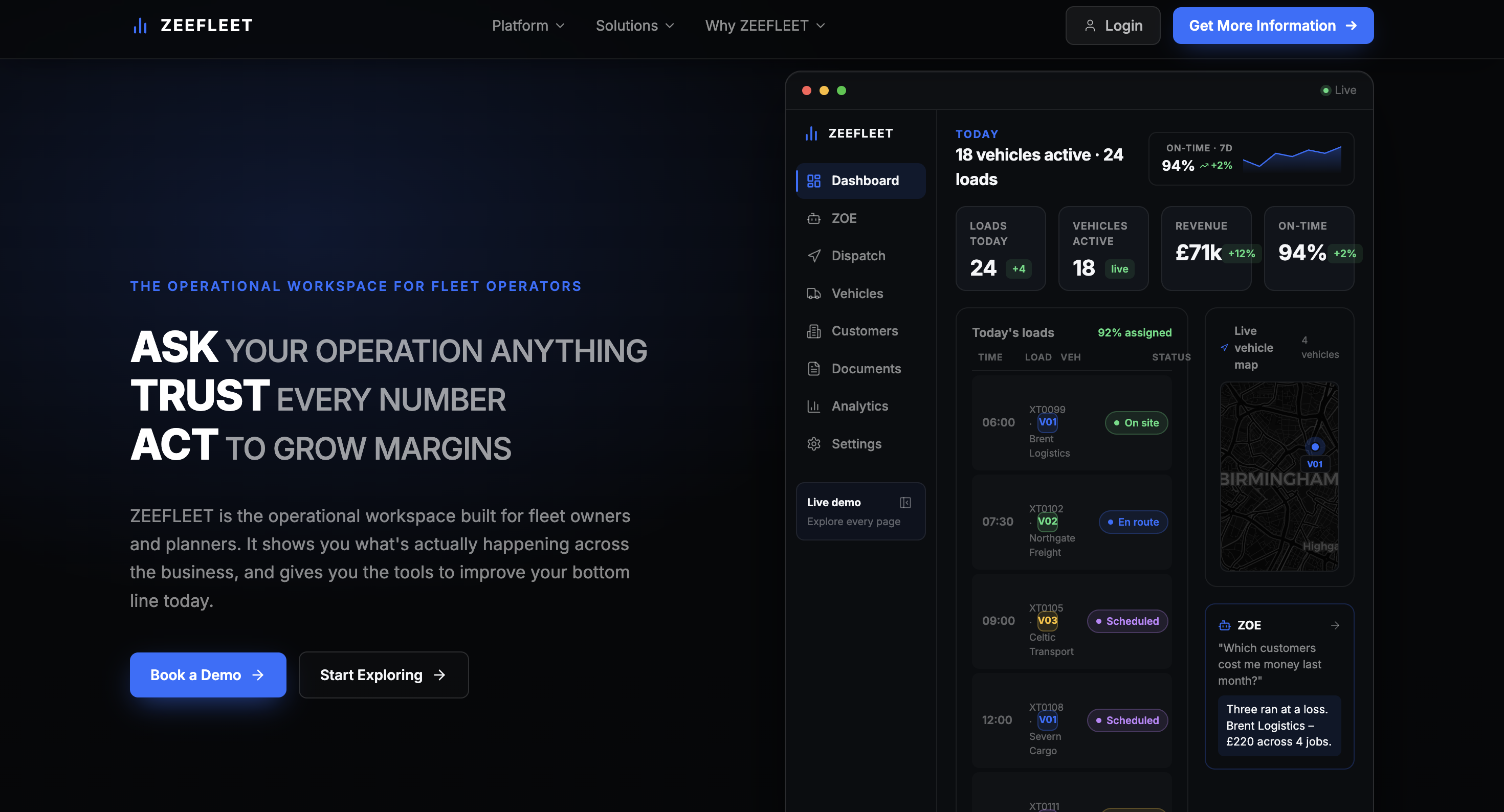Select Dashboard in the demo sidebar
The image size is (1504, 812).
point(860,181)
